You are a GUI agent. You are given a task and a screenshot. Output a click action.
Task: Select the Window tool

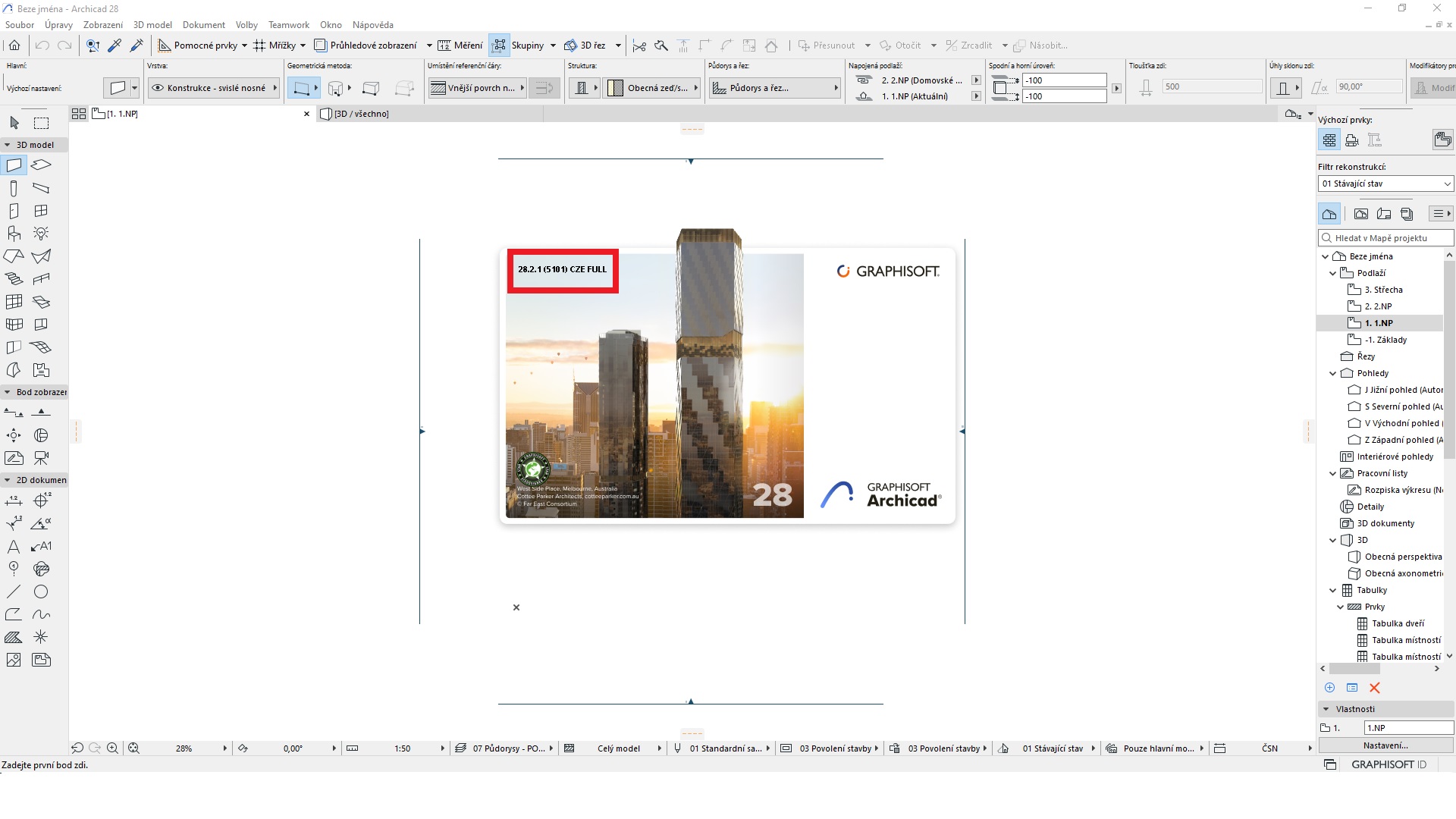[41, 211]
